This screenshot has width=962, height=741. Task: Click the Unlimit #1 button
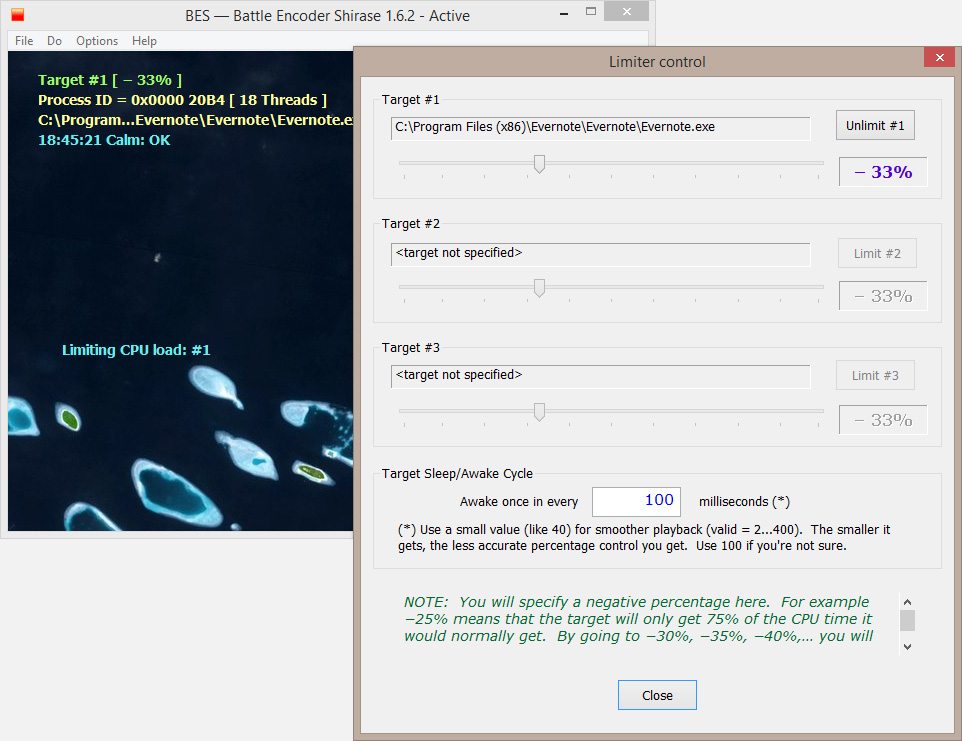tap(875, 126)
